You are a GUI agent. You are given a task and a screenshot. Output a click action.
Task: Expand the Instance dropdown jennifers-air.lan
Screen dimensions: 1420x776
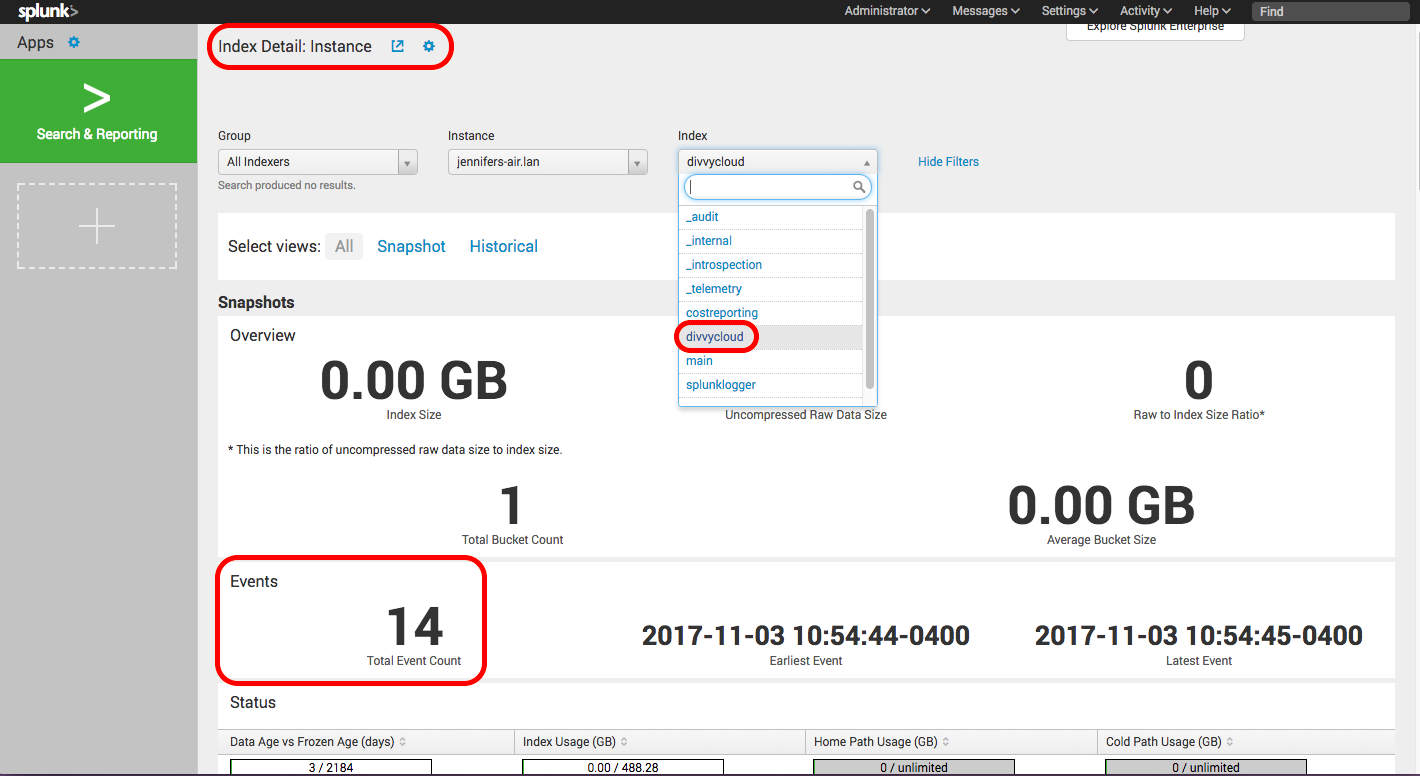pyautogui.click(x=548, y=162)
